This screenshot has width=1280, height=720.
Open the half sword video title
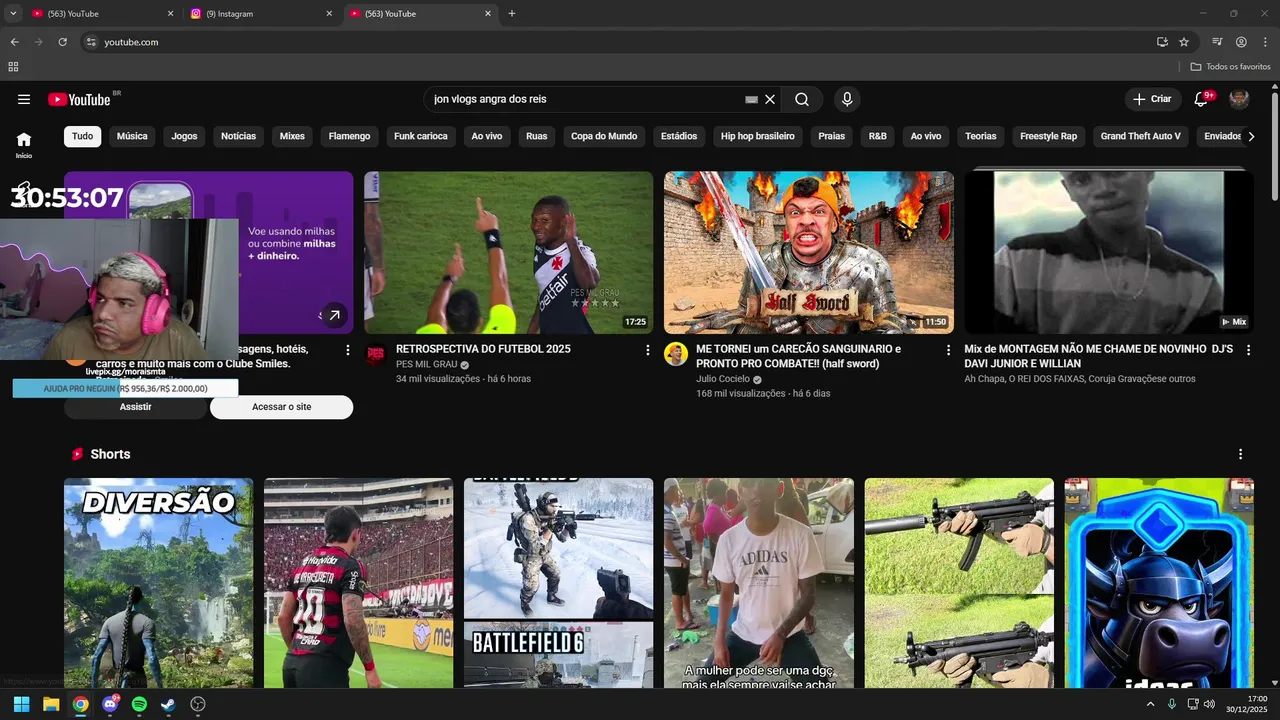[x=798, y=356]
